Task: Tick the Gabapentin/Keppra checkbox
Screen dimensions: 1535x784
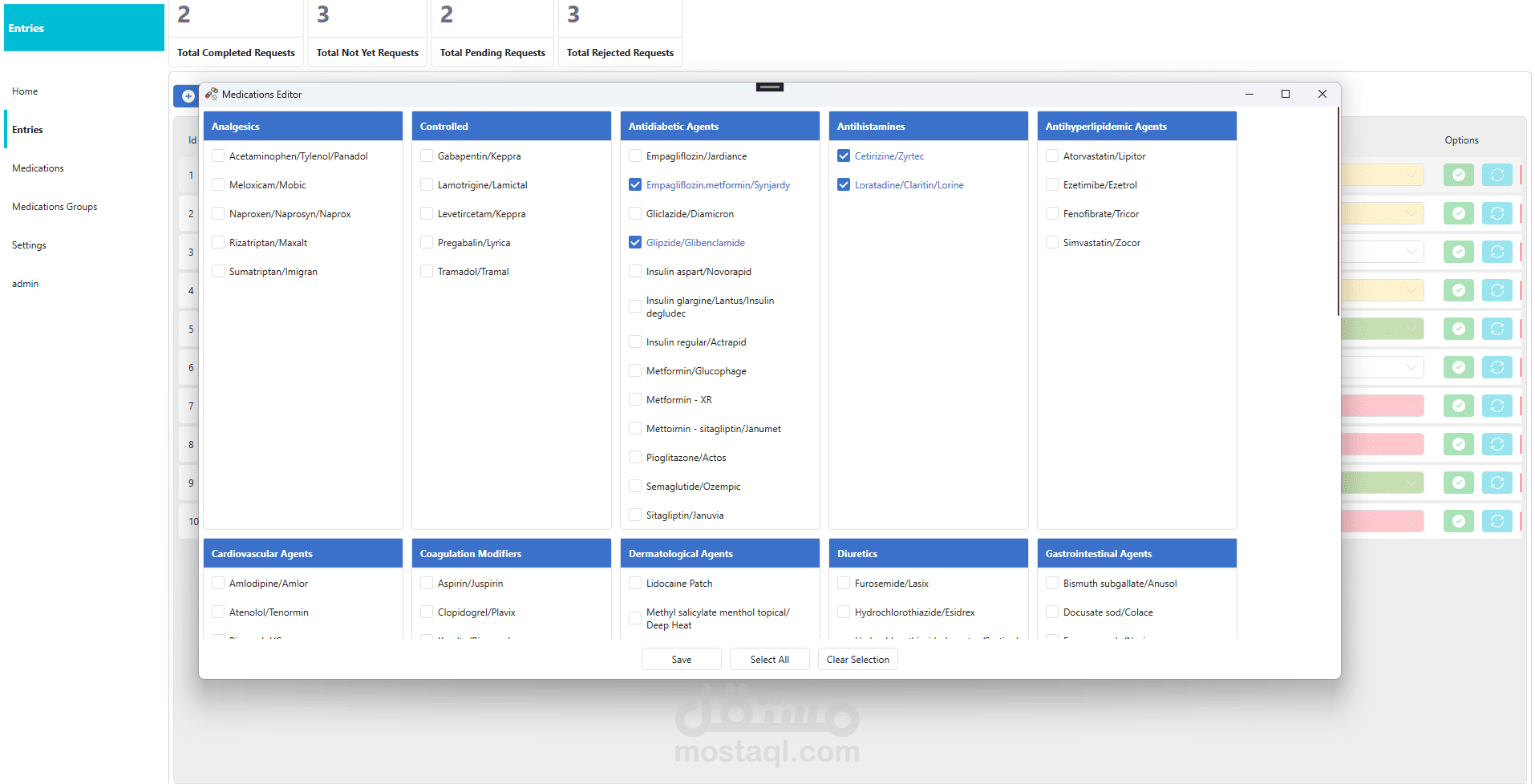Action: coord(427,156)
